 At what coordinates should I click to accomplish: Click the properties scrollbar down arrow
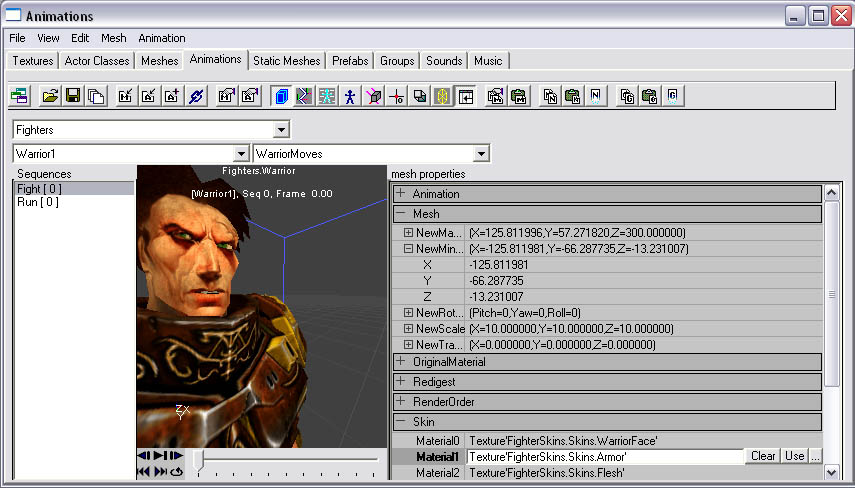point(832,472)
